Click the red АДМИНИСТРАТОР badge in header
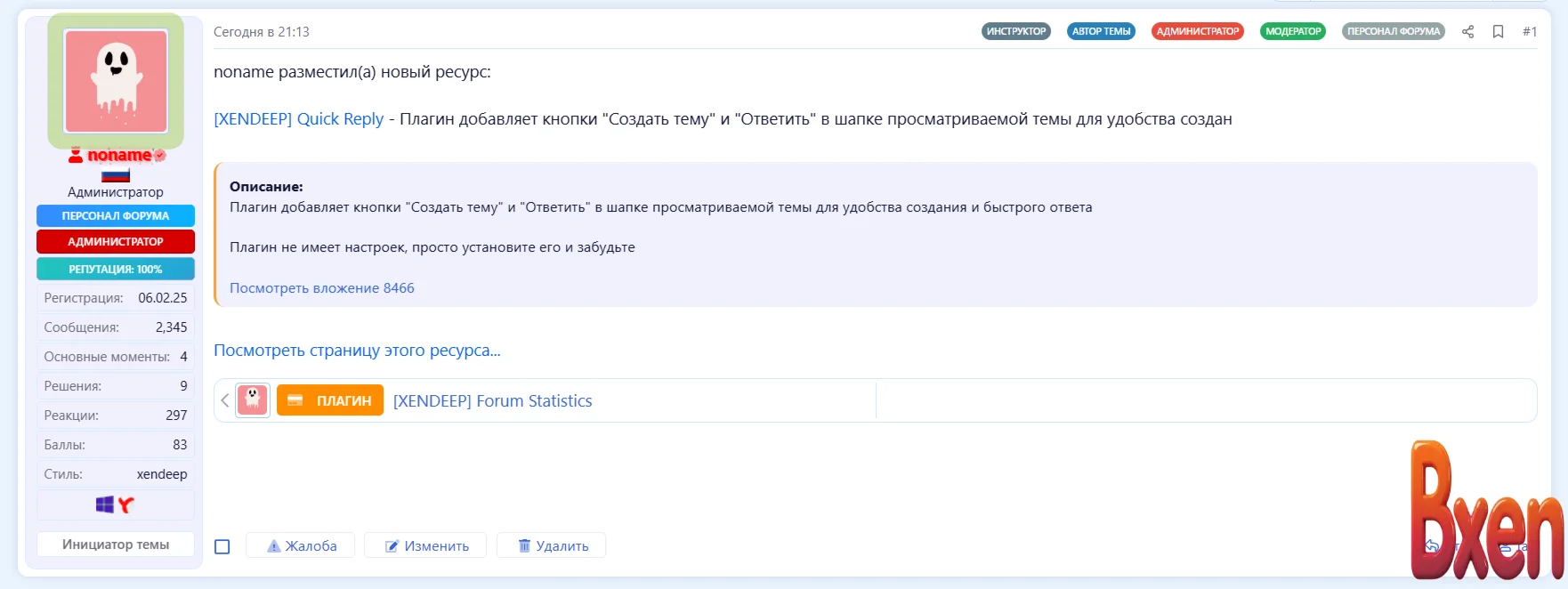 pos(1197,31)
